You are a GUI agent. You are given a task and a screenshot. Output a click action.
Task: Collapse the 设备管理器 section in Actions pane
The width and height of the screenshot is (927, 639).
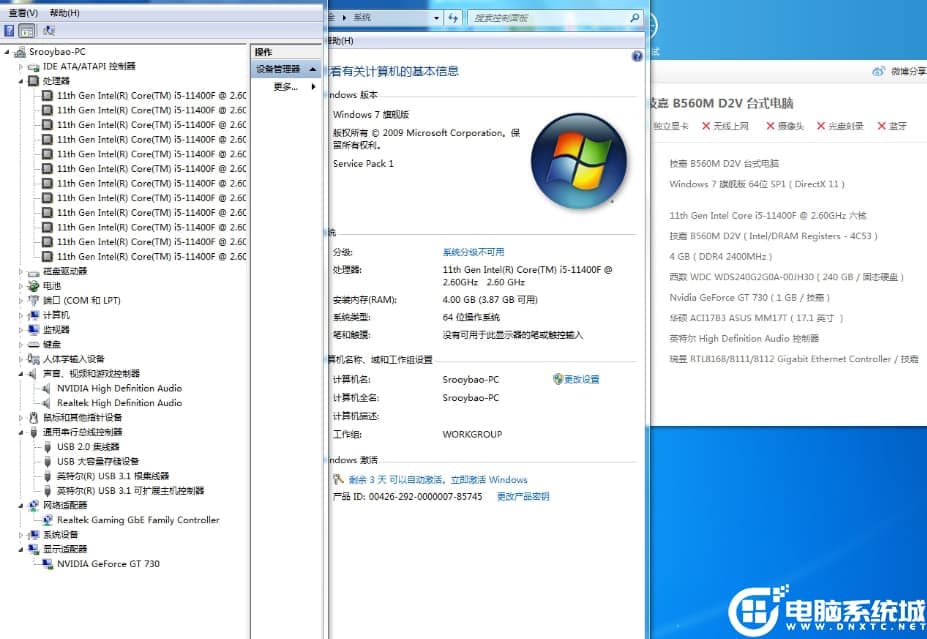pyautogui.click(x=312, y=69)
